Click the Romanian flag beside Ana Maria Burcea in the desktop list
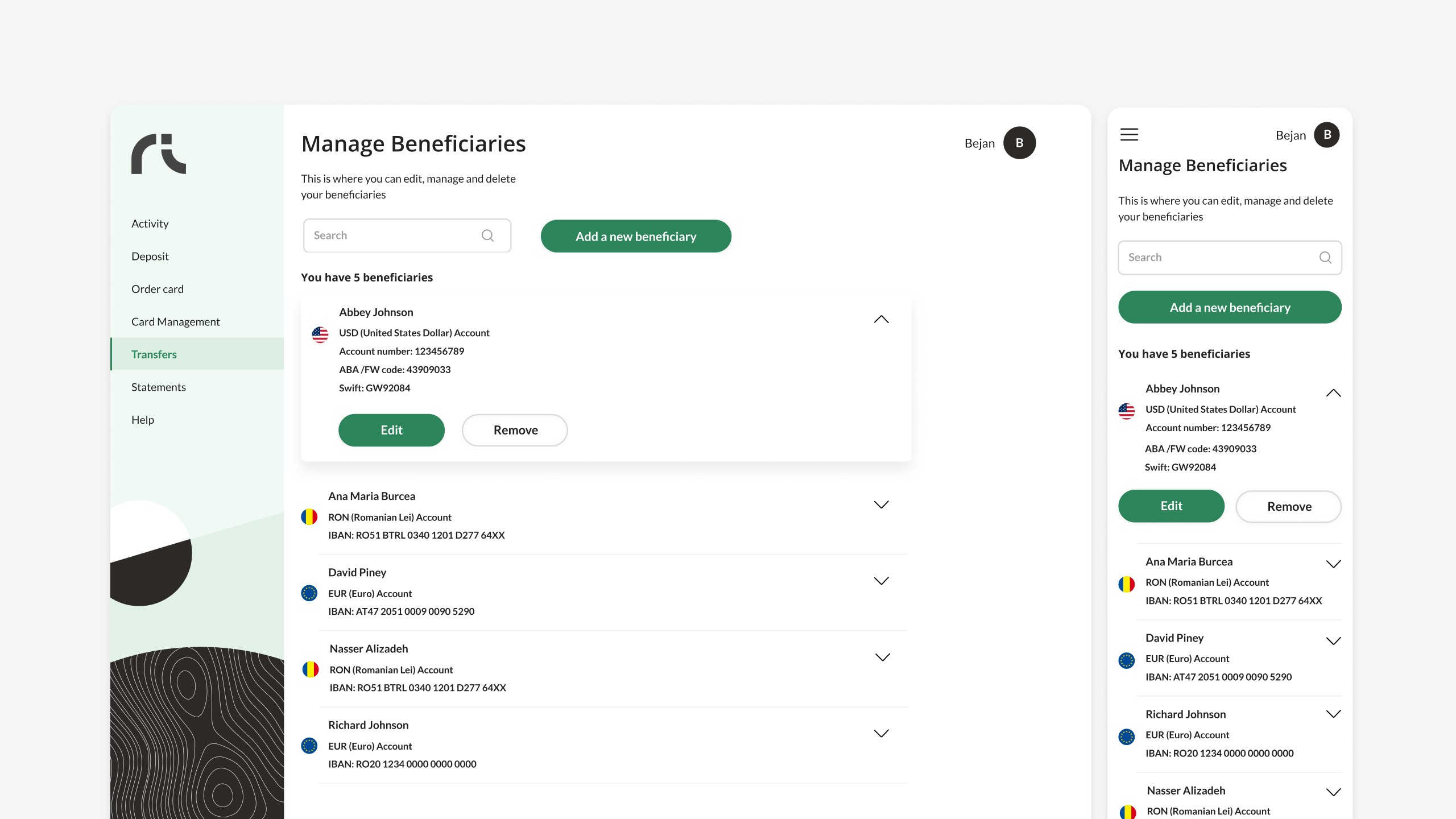 tap(309, 517)
